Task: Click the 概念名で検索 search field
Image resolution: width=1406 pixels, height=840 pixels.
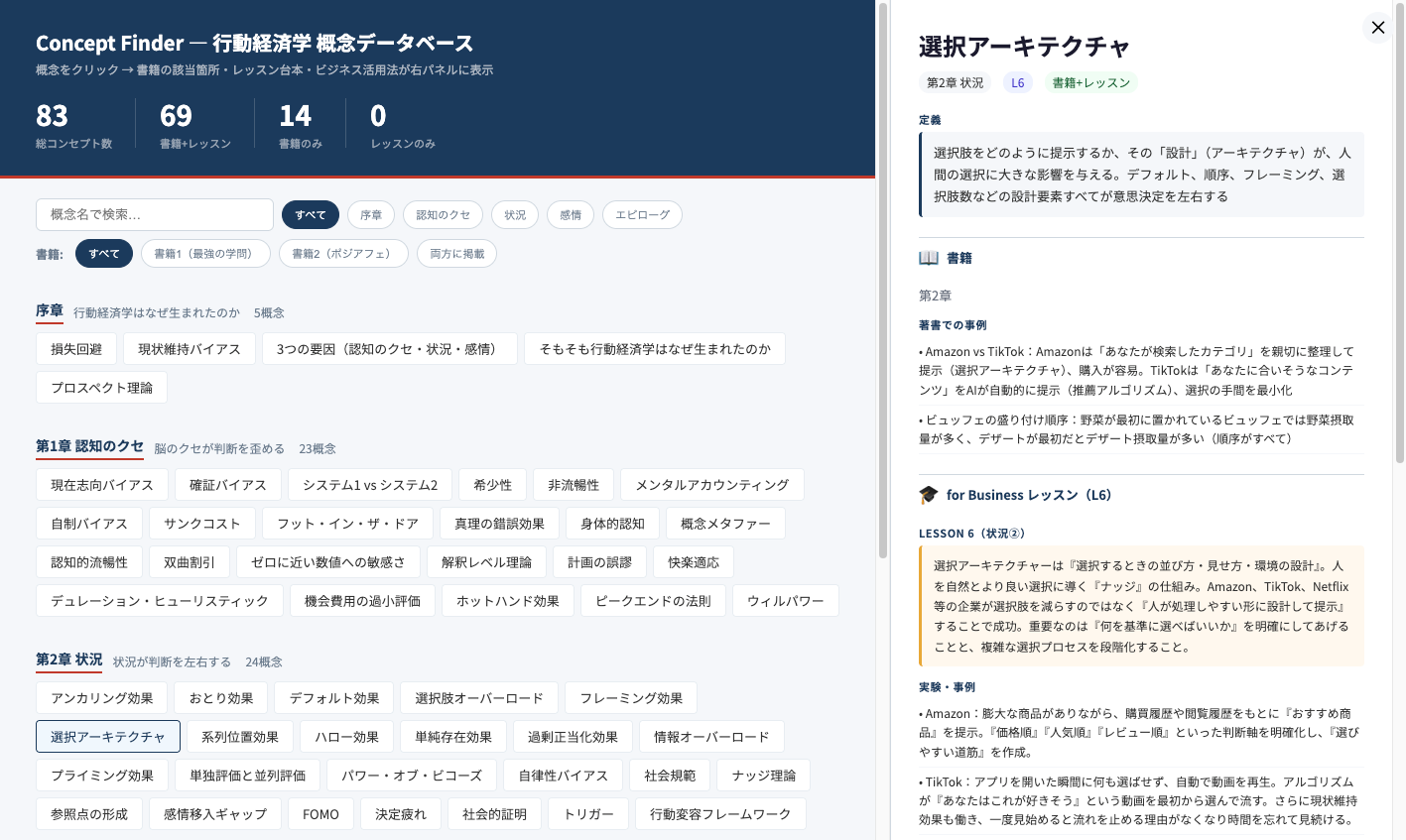Action: tap(155, 214)
